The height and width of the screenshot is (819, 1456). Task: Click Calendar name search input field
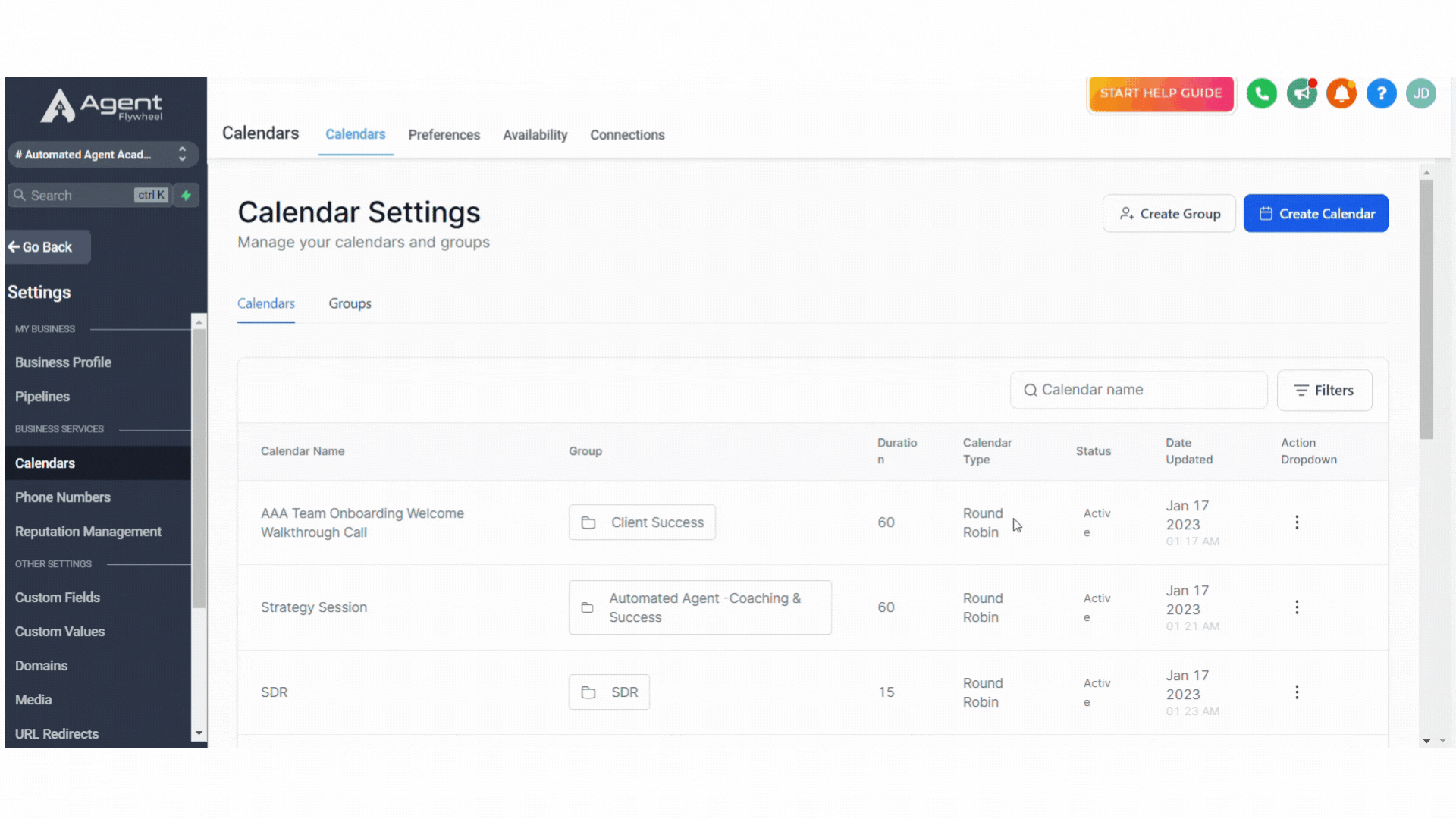(x=1139, y=390)
